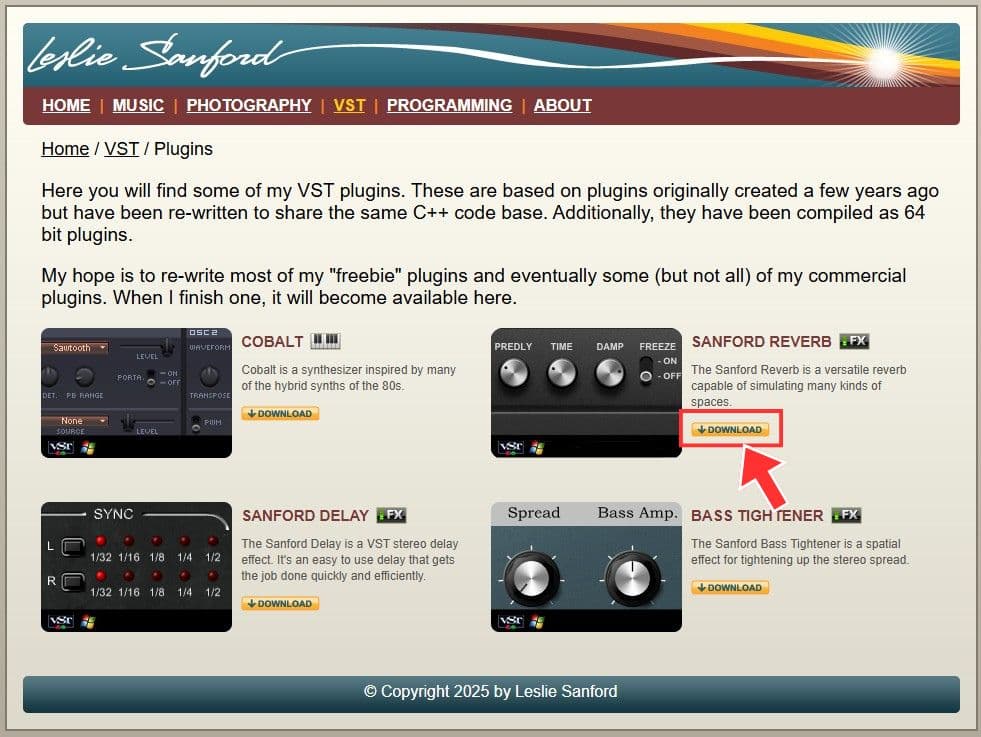Download the Sanford Reverb plugin
The height and width of the screenshot is (737, 981).
point(730,430)
